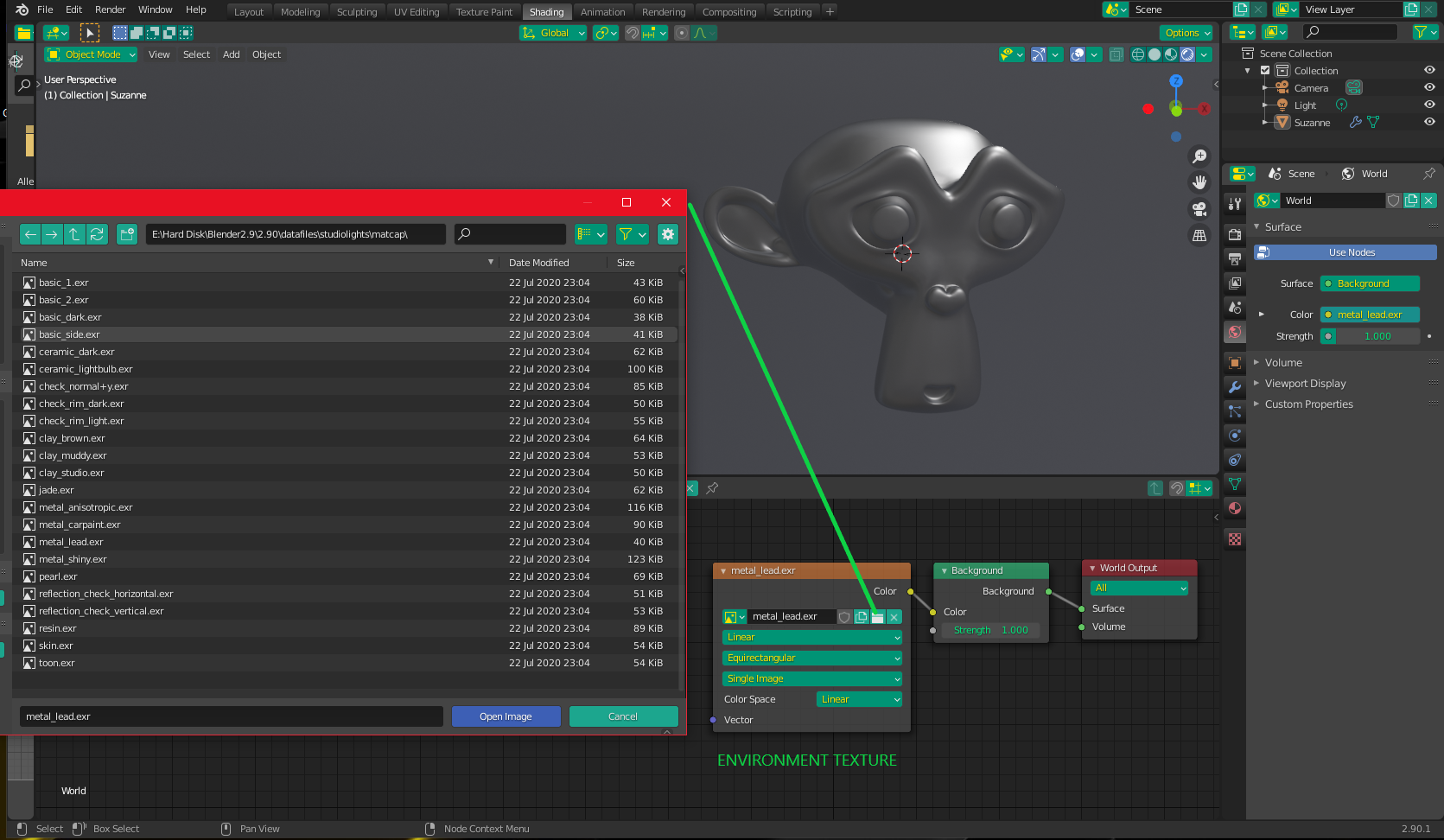Cancel the file browser dialog

click(x=623, y=716)
